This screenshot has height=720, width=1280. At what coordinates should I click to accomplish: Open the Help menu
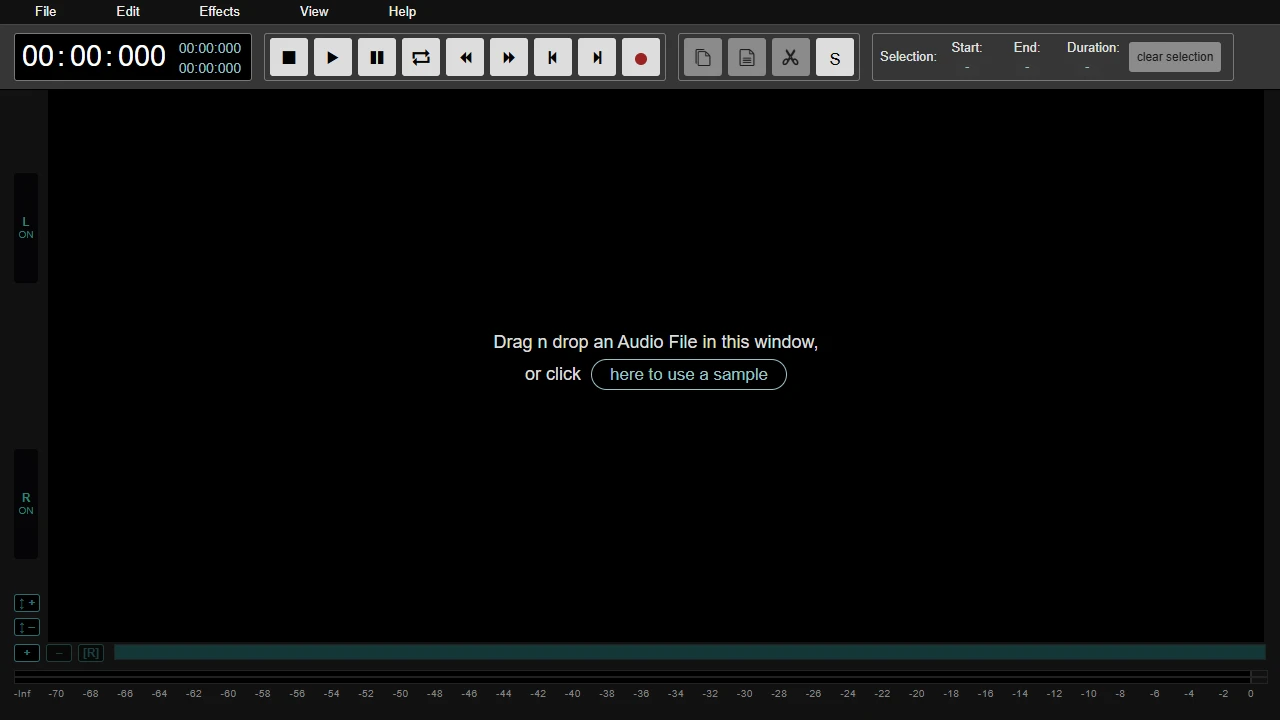(x=402, y=11)
